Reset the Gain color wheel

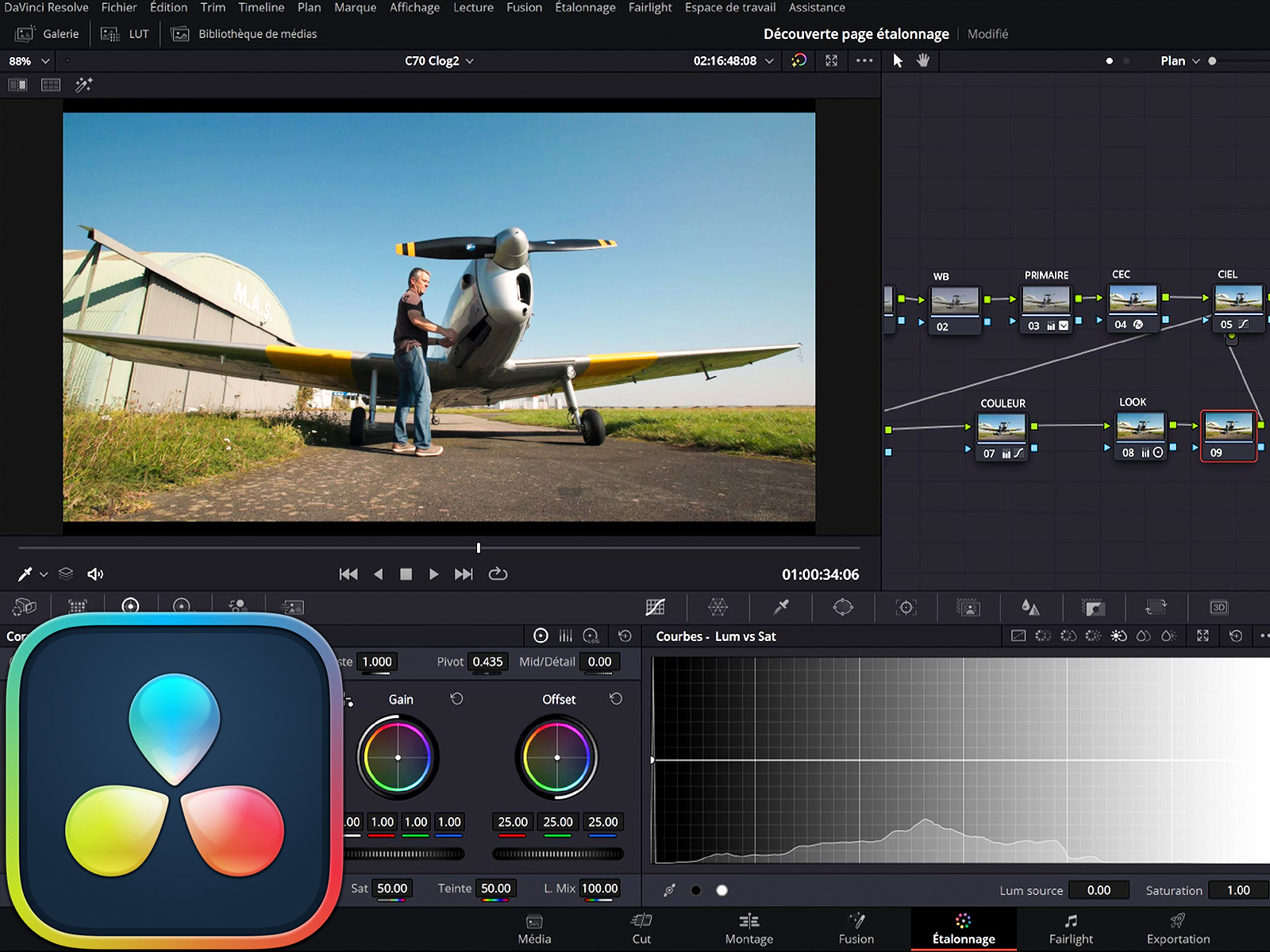[x=456, y=699]
